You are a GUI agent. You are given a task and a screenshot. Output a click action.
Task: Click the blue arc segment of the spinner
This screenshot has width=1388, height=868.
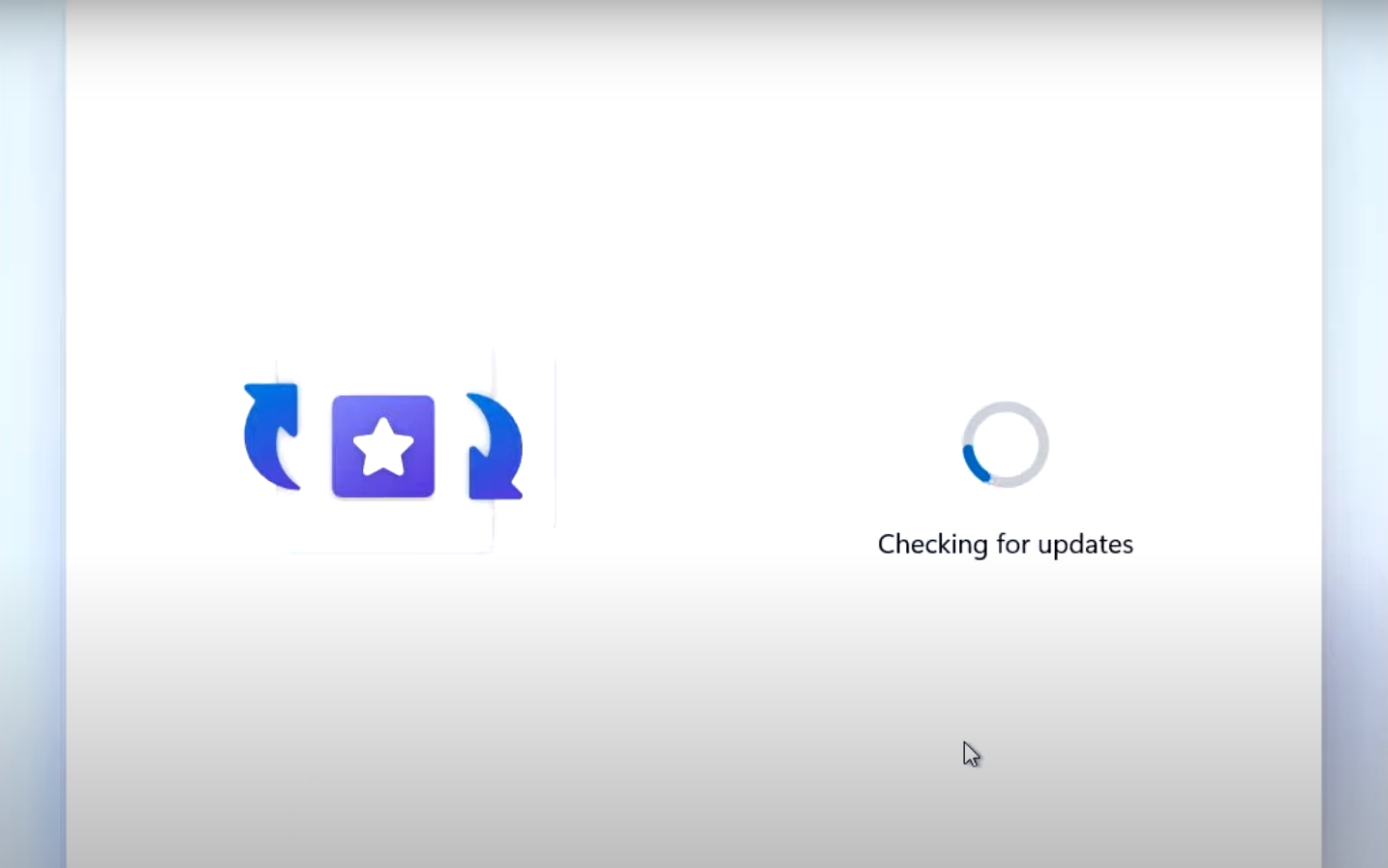click(x=972, y=464)
